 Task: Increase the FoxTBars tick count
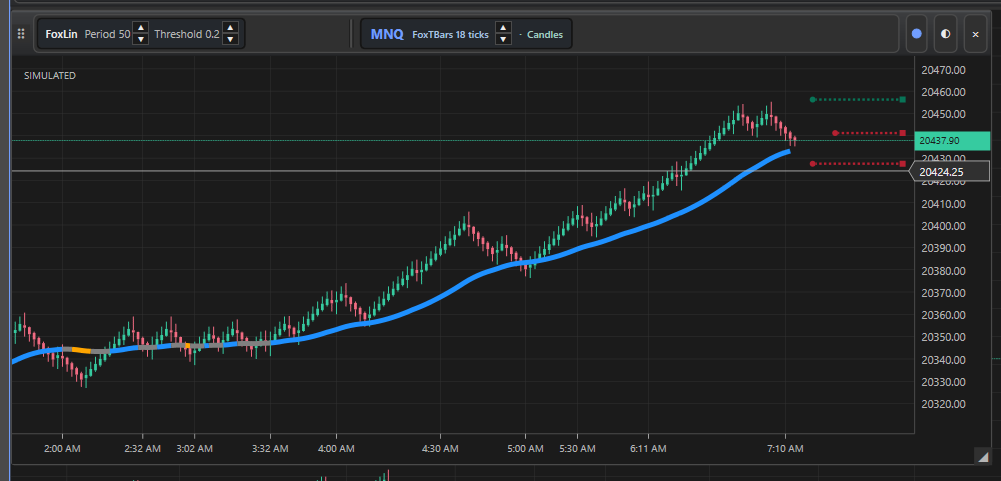coord(503,28)
